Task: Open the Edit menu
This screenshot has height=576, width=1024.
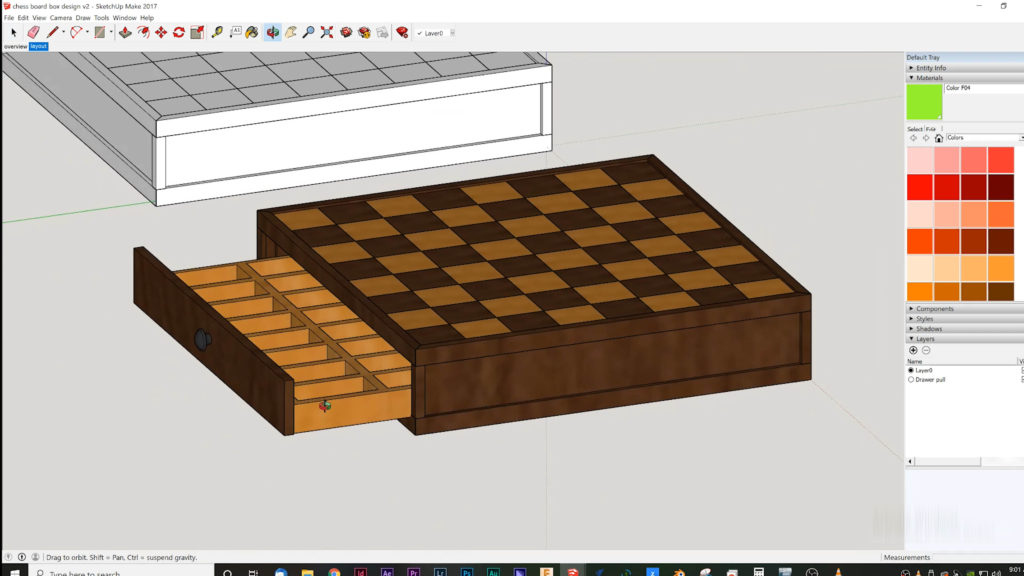Action: (x=23, y=18)
